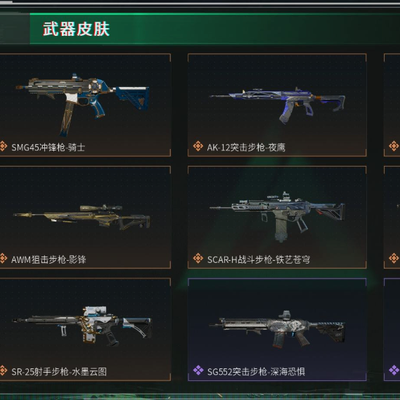Click orange rarity icon beside SCAR-H战斗步枪-铁艺苍穹
The height and width of the screenshot is (400, 400).
pyautogui.click(x=198, y=258)
